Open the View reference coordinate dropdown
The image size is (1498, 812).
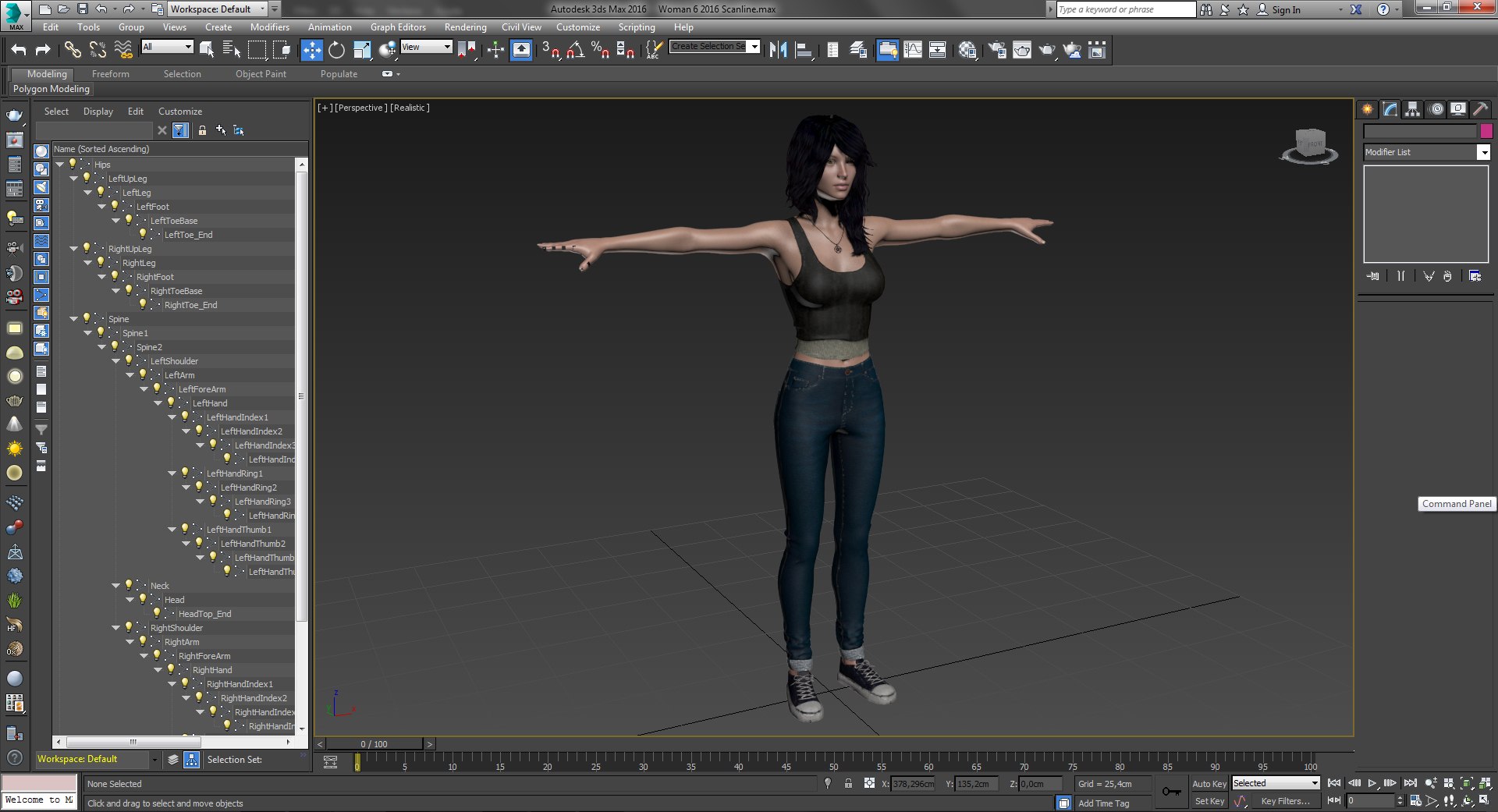point(426,47)
